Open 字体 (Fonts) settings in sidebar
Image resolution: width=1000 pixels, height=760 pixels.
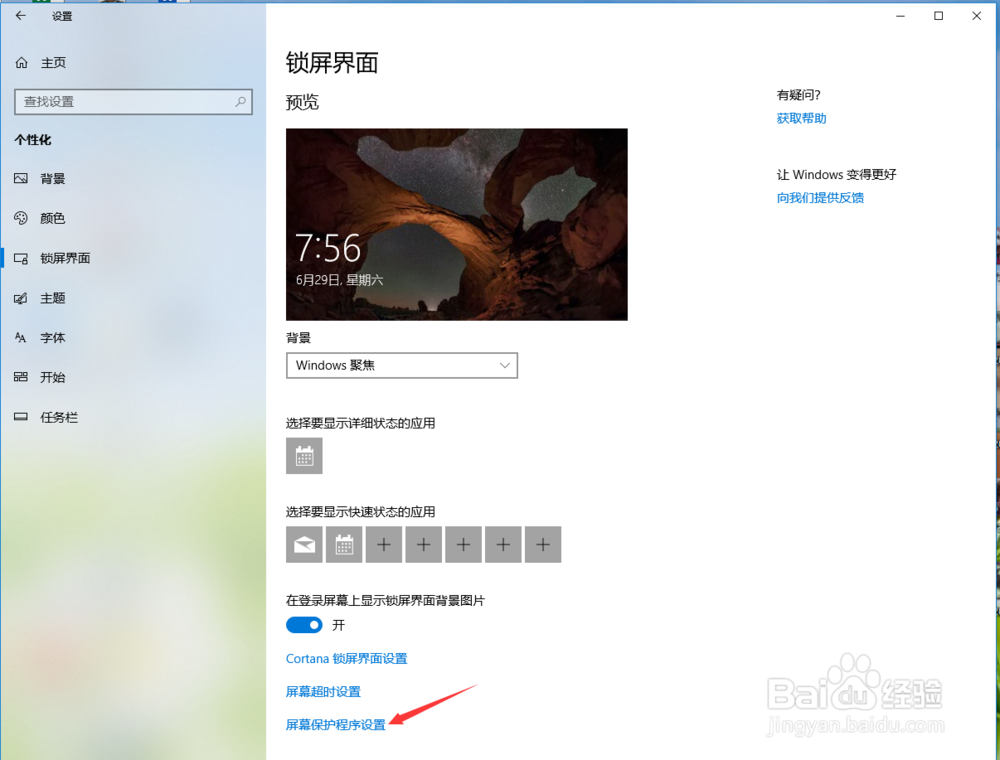coord(51,338)
